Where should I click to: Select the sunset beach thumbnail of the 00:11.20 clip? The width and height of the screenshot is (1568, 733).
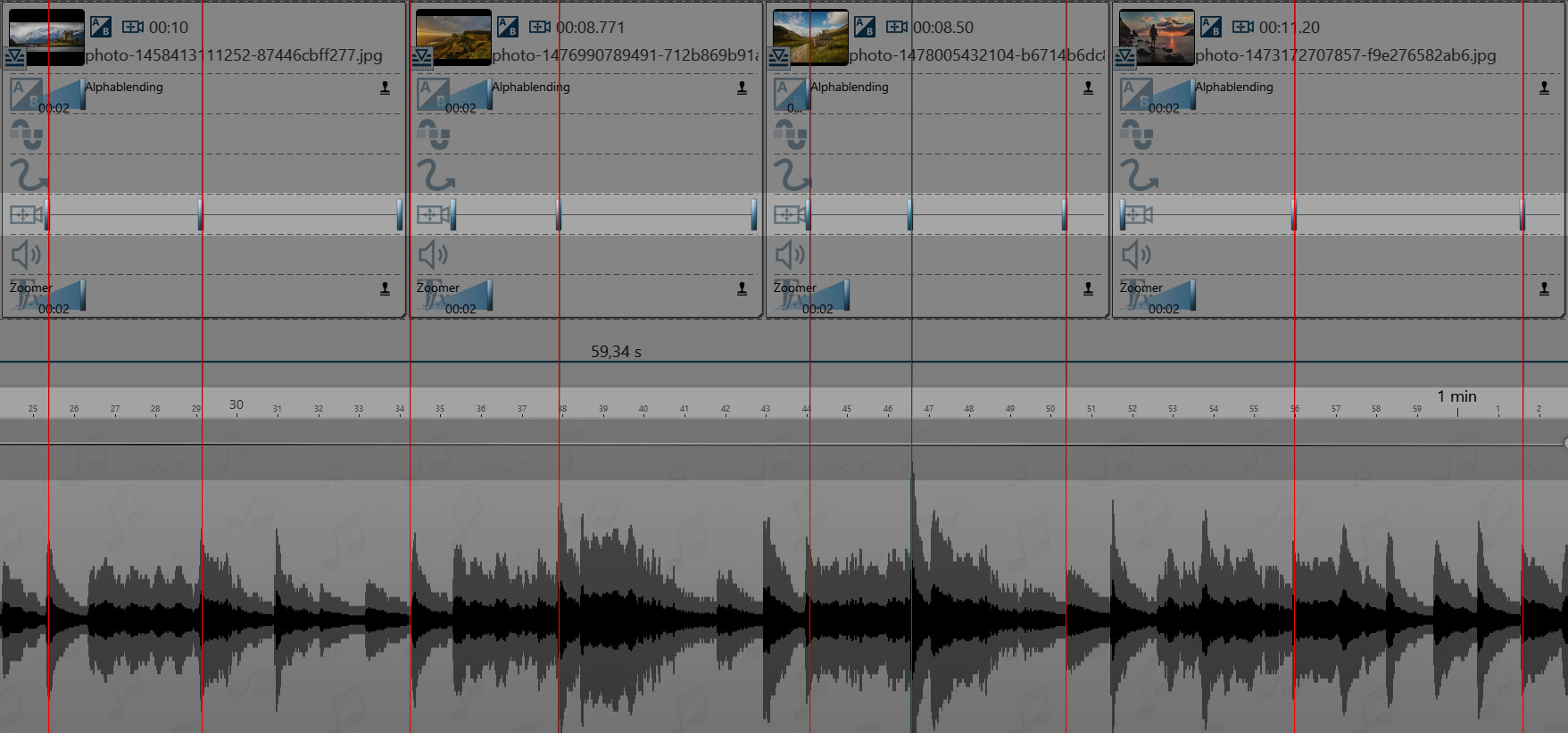(x=1157, y=36)
